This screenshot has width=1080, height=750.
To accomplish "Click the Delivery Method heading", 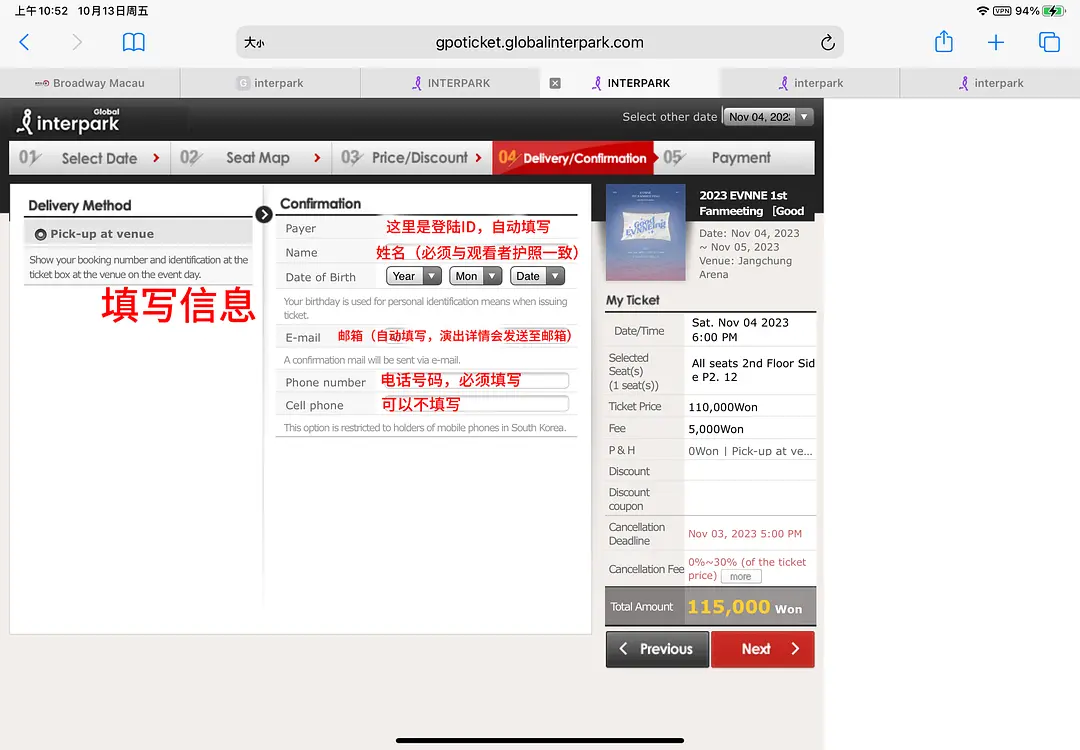I will (x=80, y=205).
